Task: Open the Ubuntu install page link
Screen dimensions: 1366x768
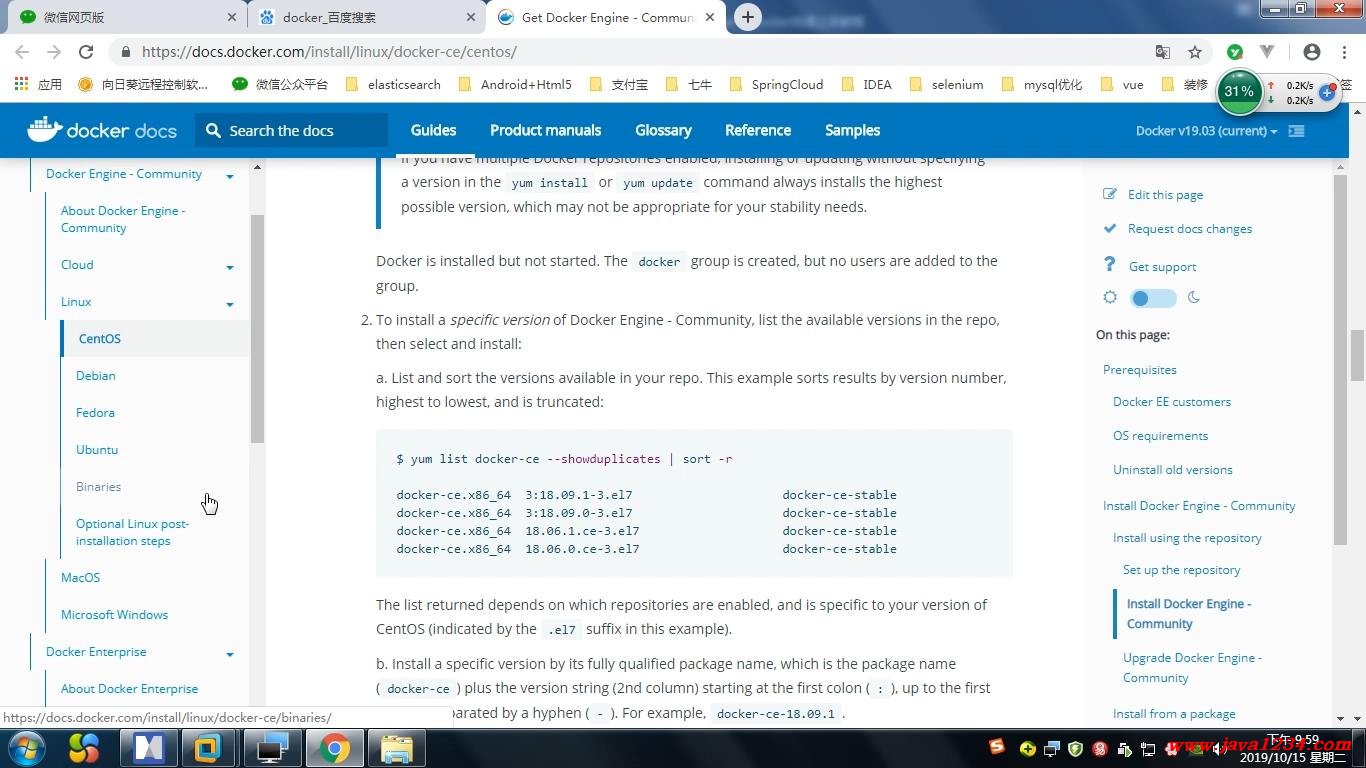Action: click(x=97, y=450)
